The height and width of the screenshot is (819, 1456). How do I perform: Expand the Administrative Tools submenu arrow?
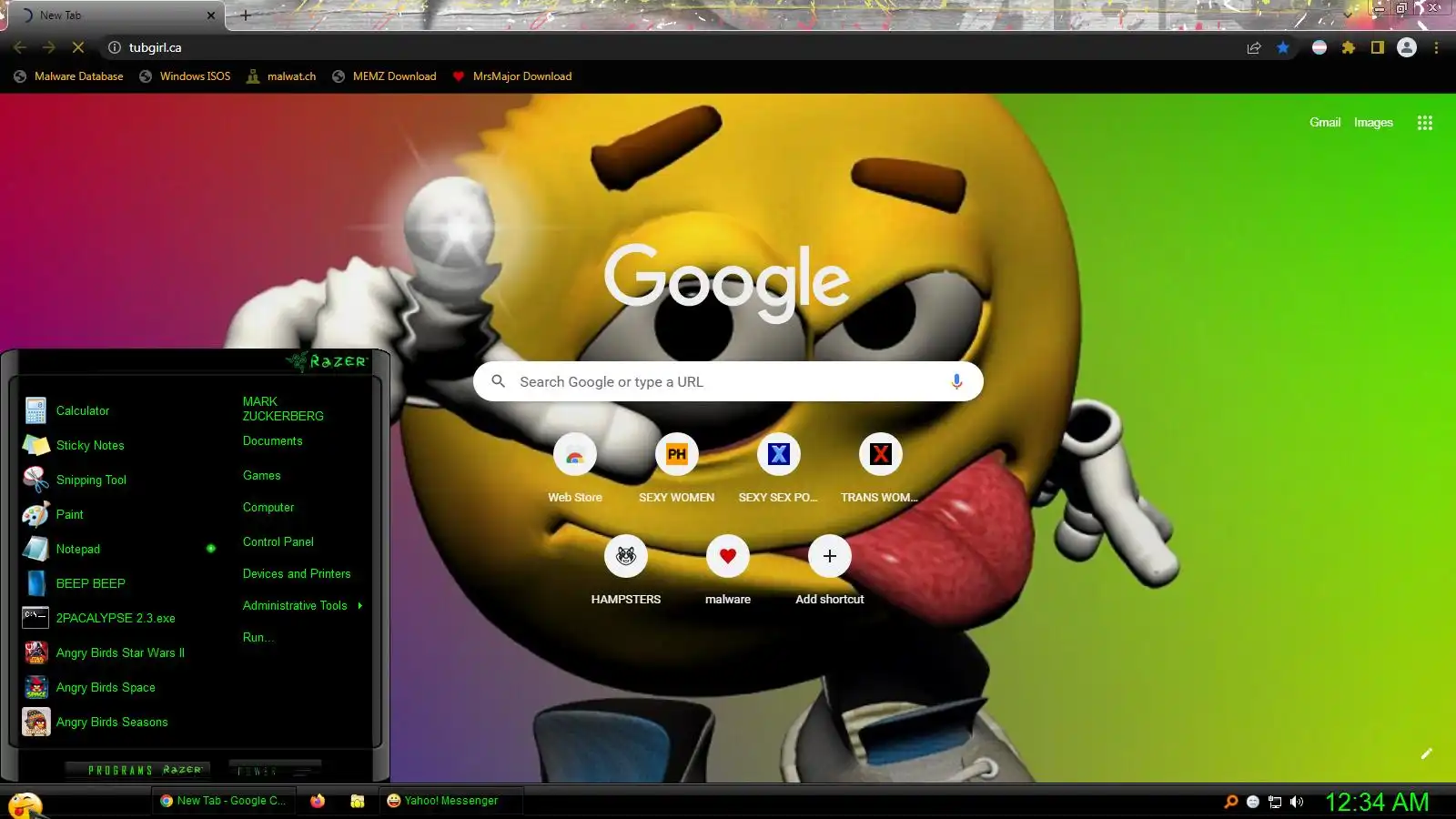click(360, 605)
